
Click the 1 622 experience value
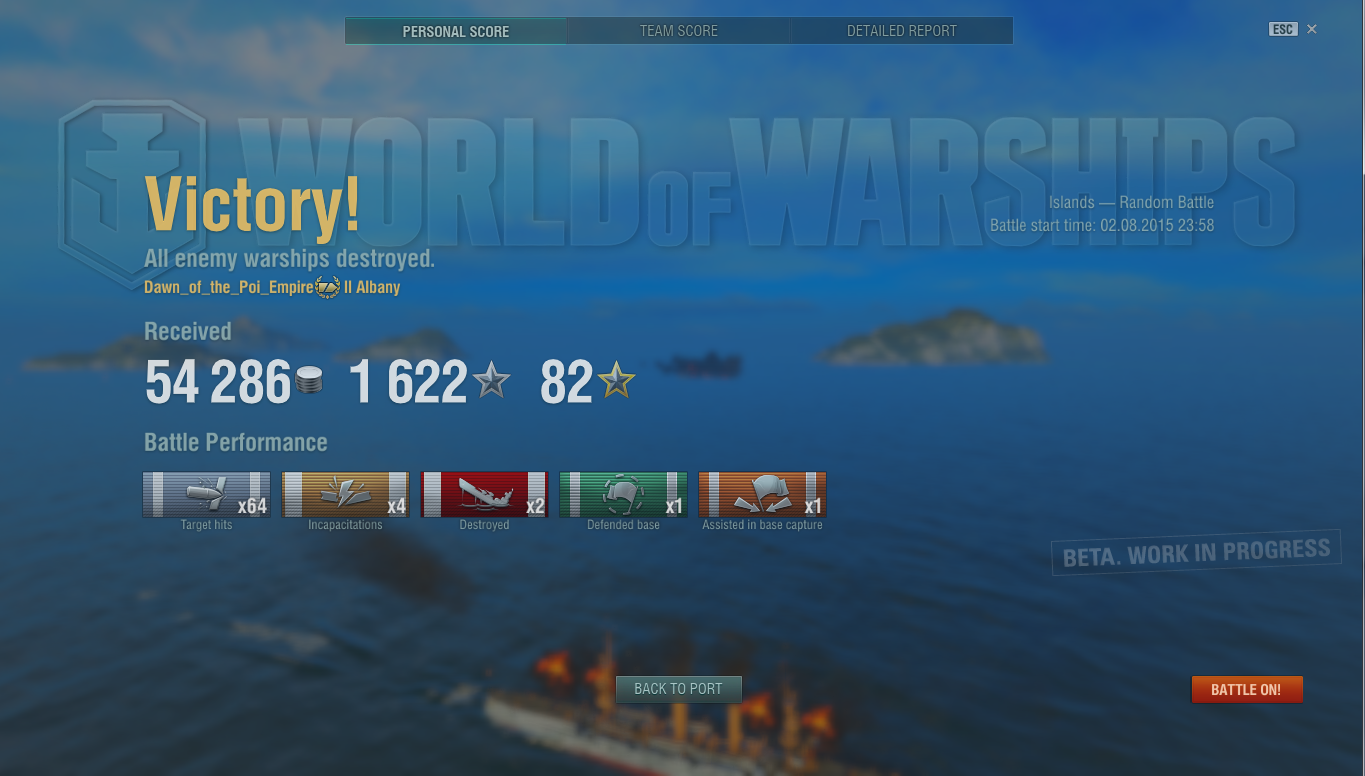[408, 382]
